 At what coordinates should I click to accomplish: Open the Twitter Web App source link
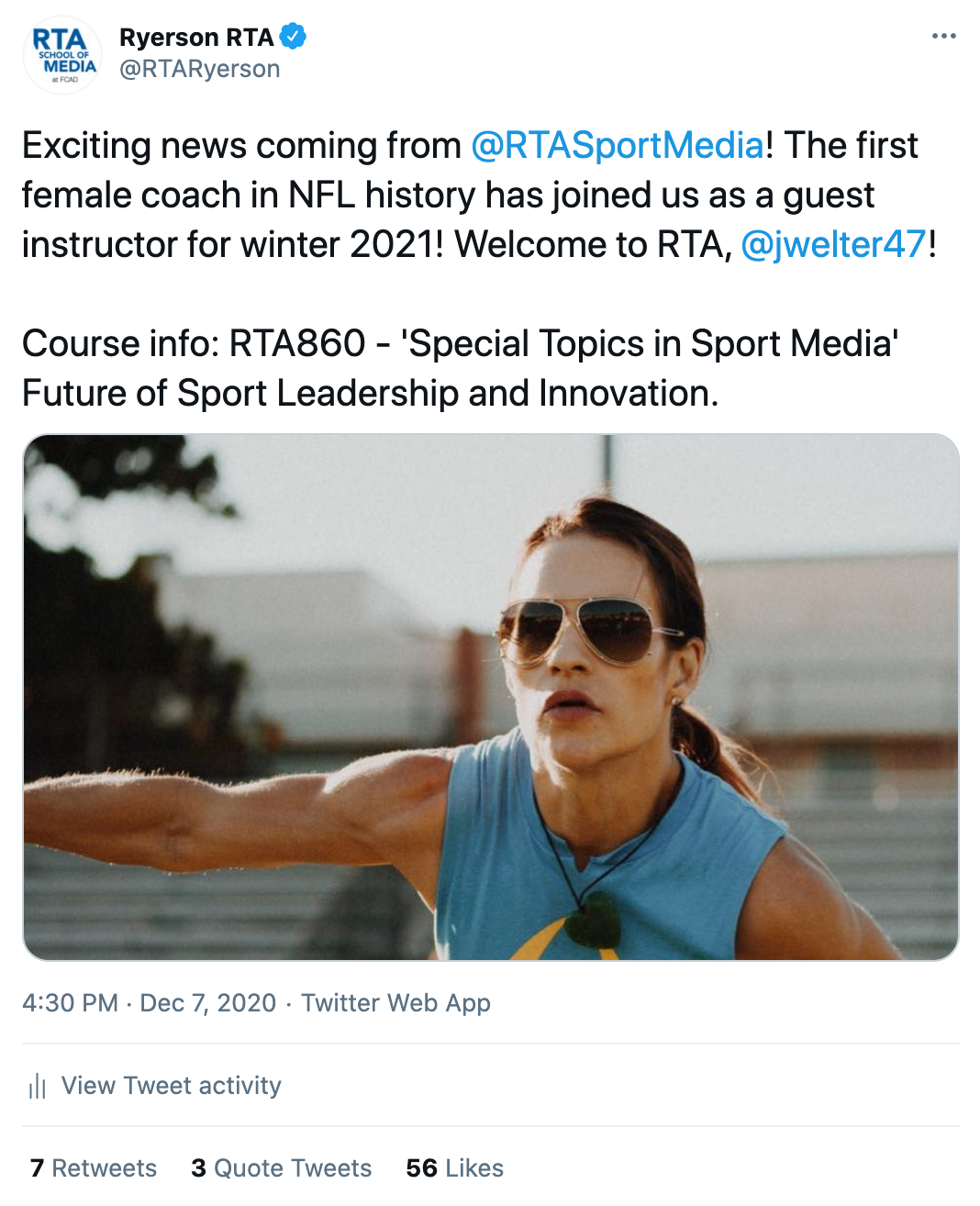pyautogui.click(x=395, y=1003)
